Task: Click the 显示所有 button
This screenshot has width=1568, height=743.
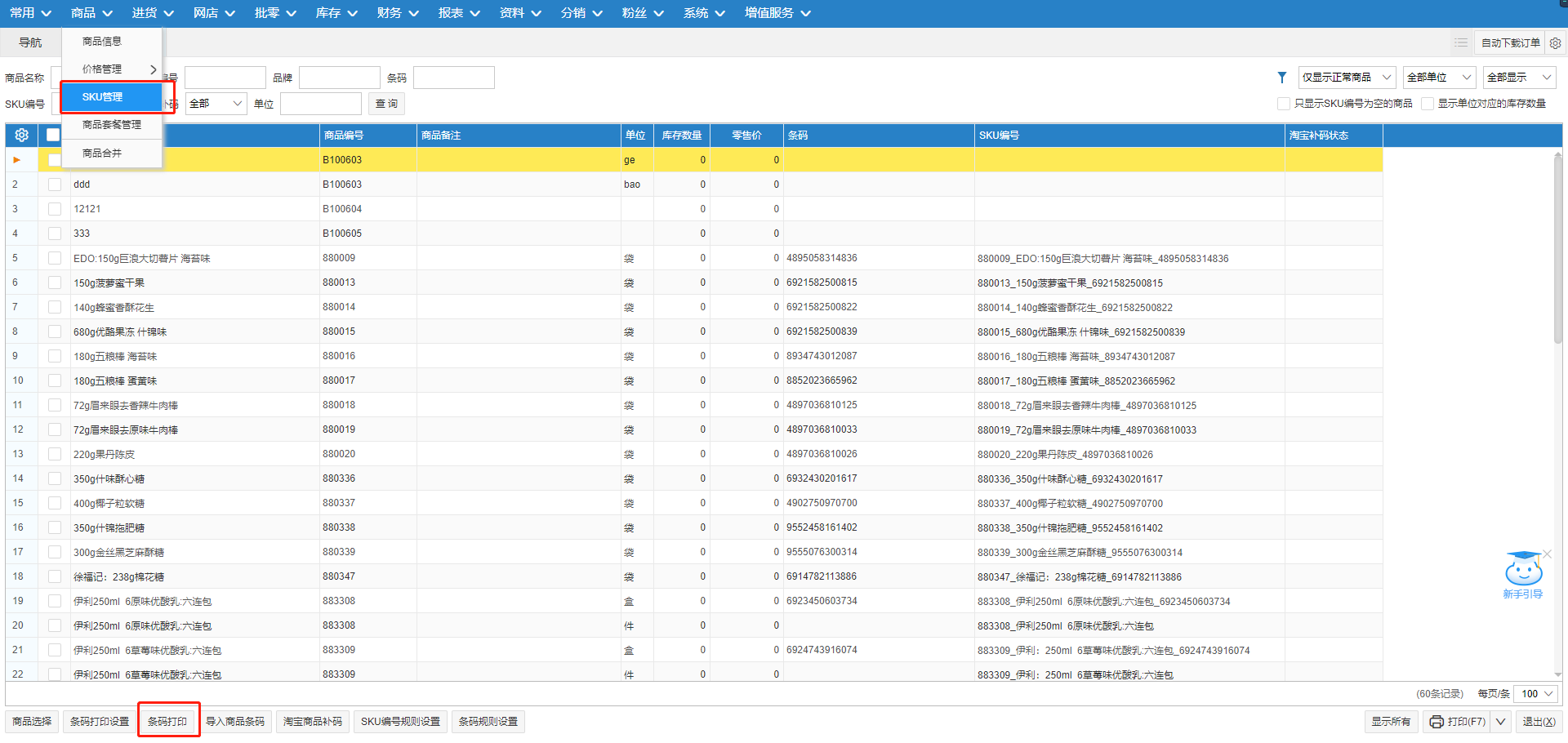Action: click(1391, 722)
